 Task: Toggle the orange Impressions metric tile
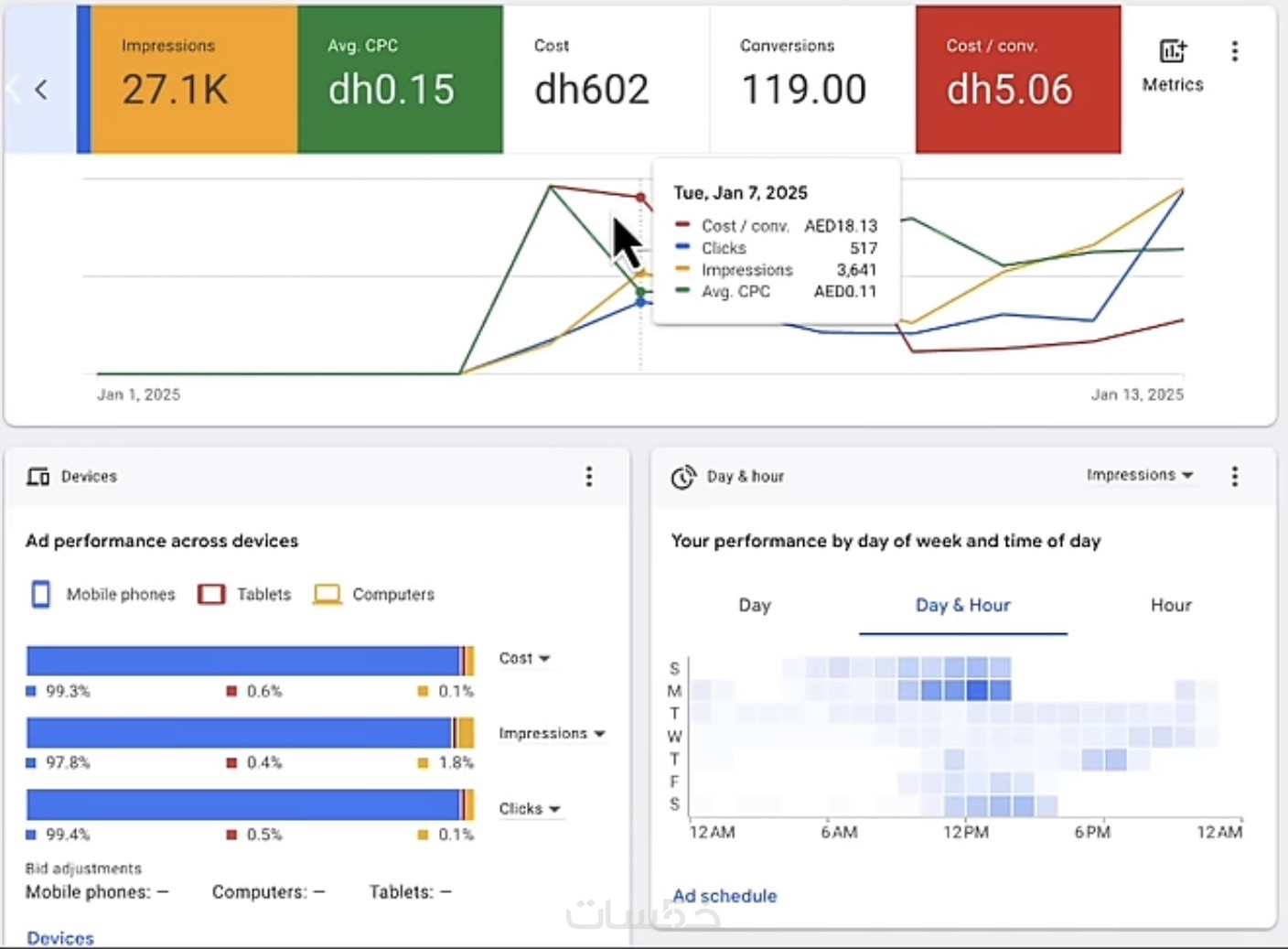[194, 80]
